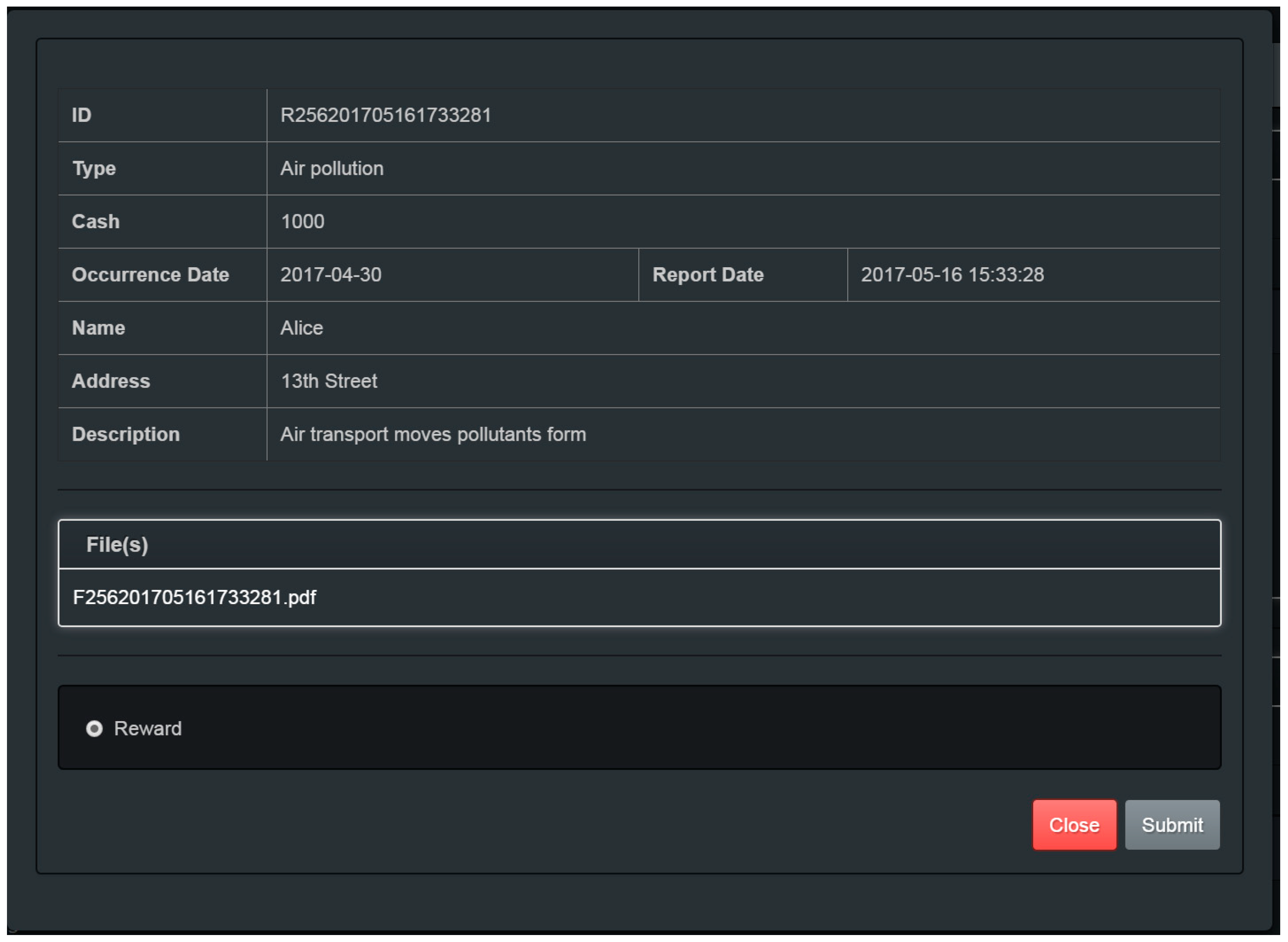Click the Report Date column label

click(x=708, y=275)
